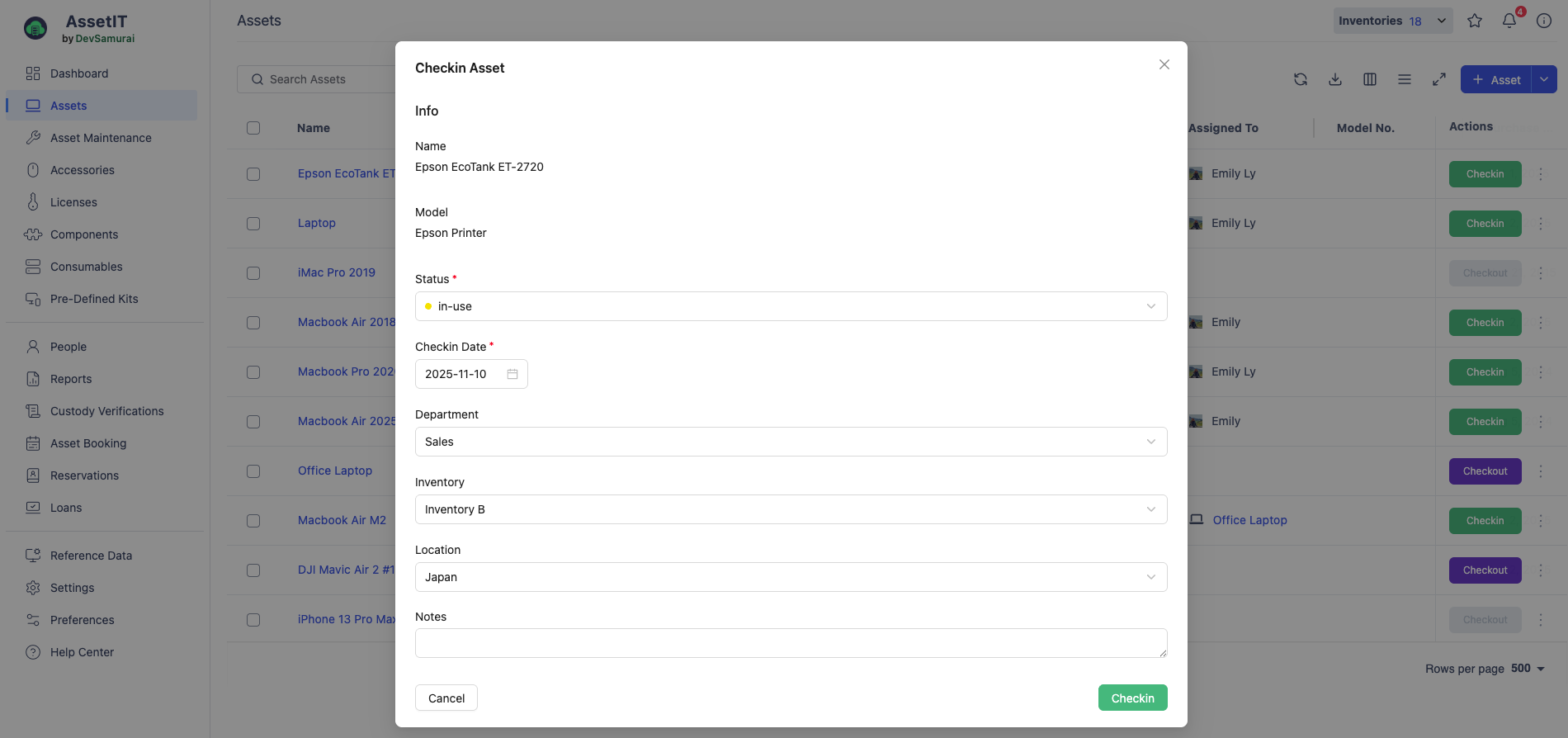Tick the checkbox for the Laptop row
1568x738 pixels.
(x=253, y=224)
